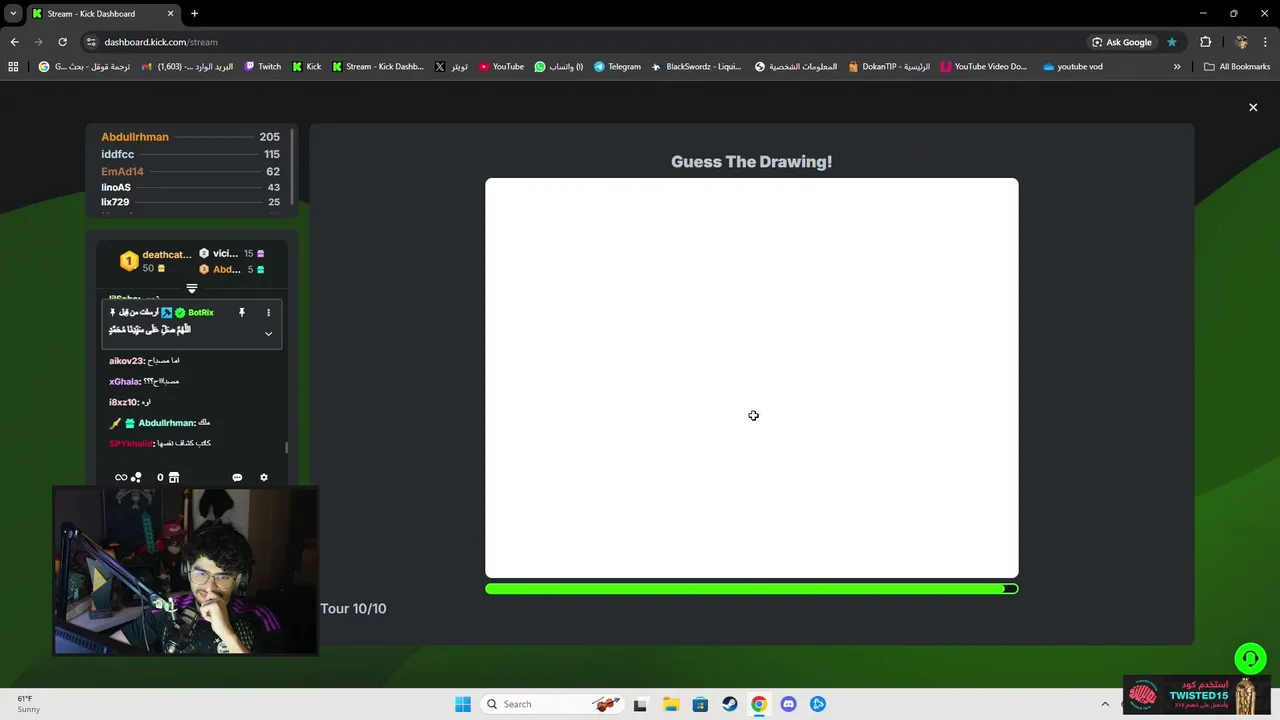Screen dimensions: 1280x720
Task: Open the tab search dropdown
Action: point(13,14)
